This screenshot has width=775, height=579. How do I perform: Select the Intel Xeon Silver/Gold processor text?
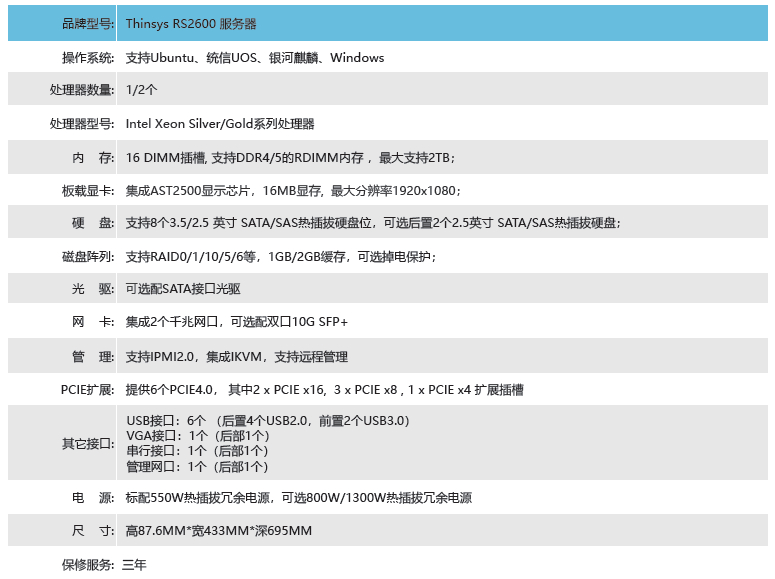[x=220, y=124]
